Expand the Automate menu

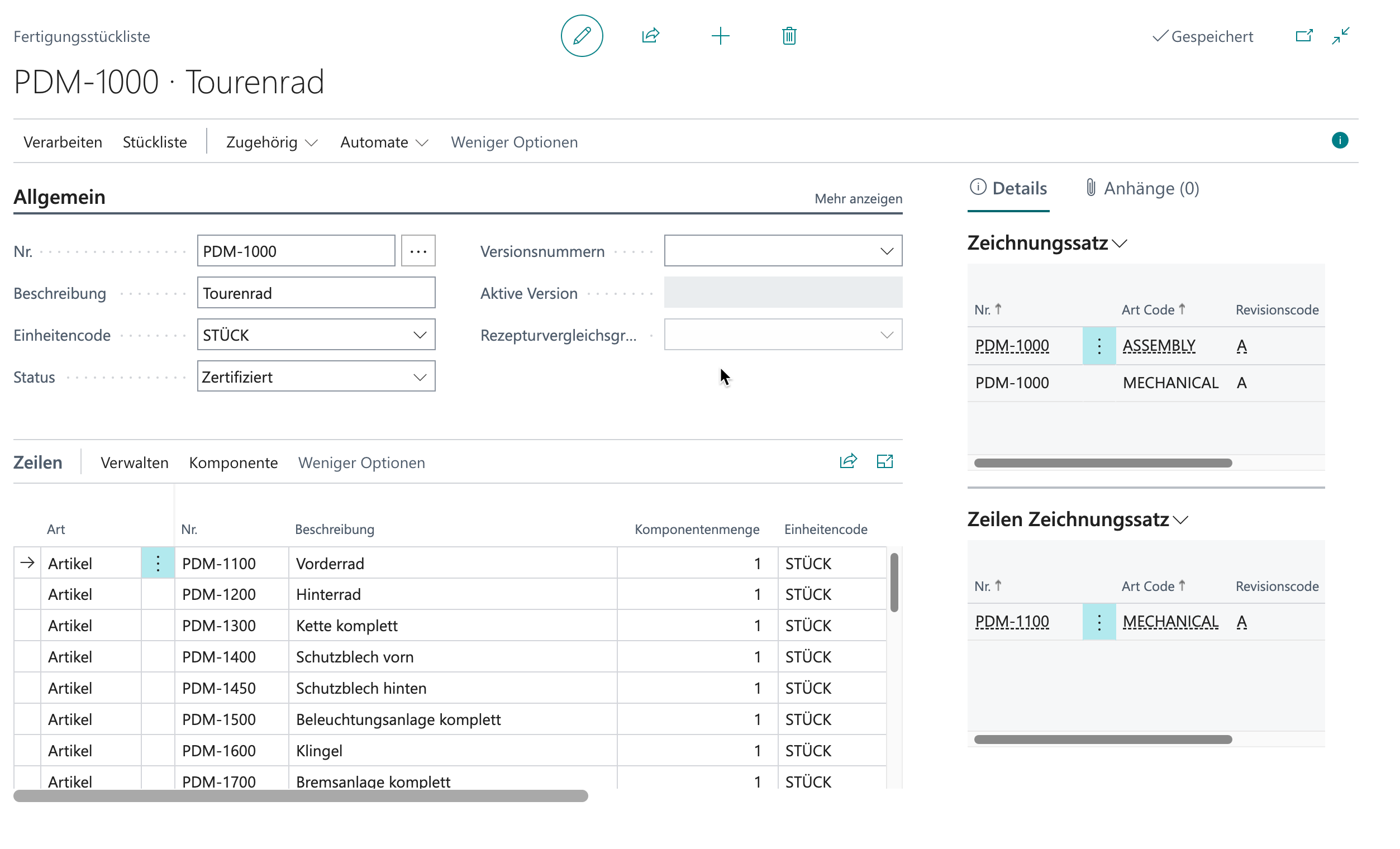click(384, 142)
